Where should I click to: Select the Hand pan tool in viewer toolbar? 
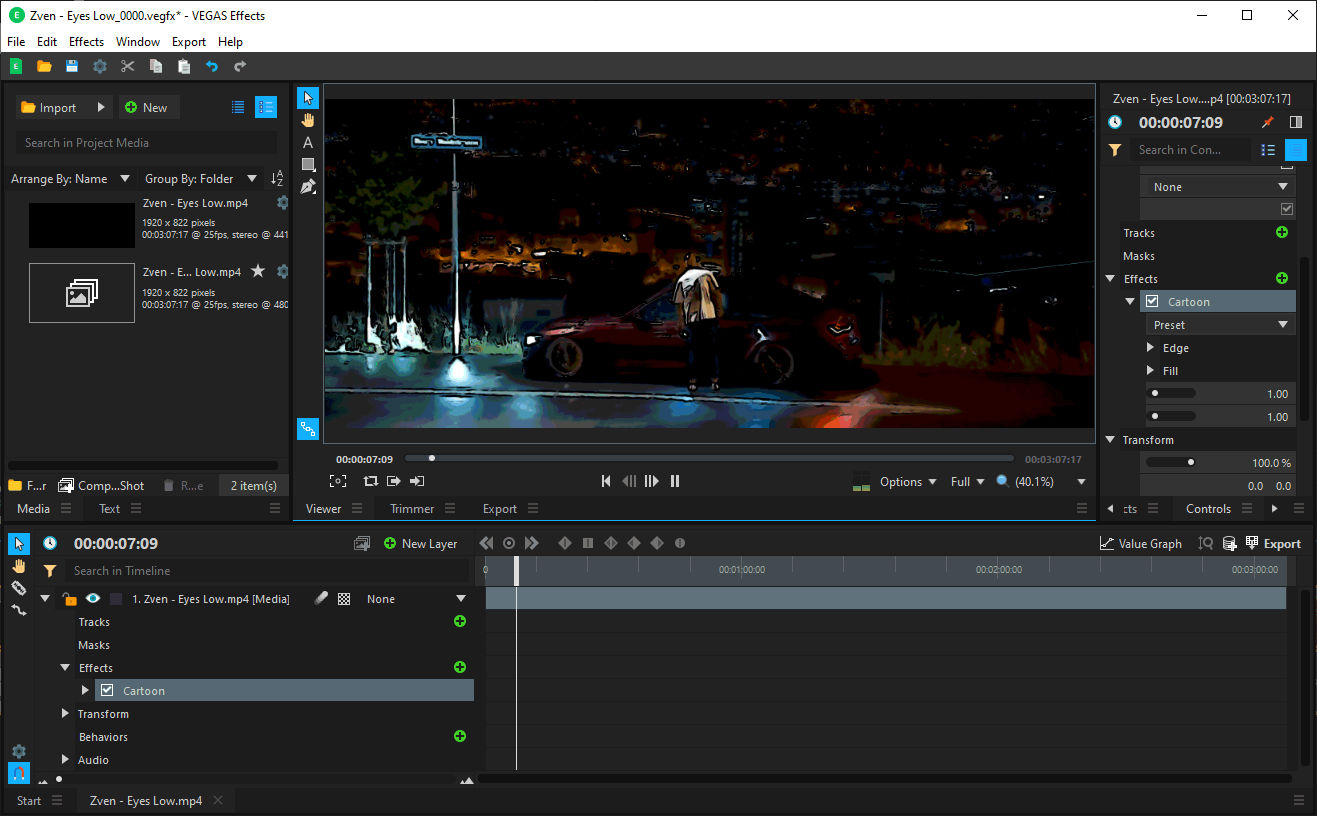[307, 120]
